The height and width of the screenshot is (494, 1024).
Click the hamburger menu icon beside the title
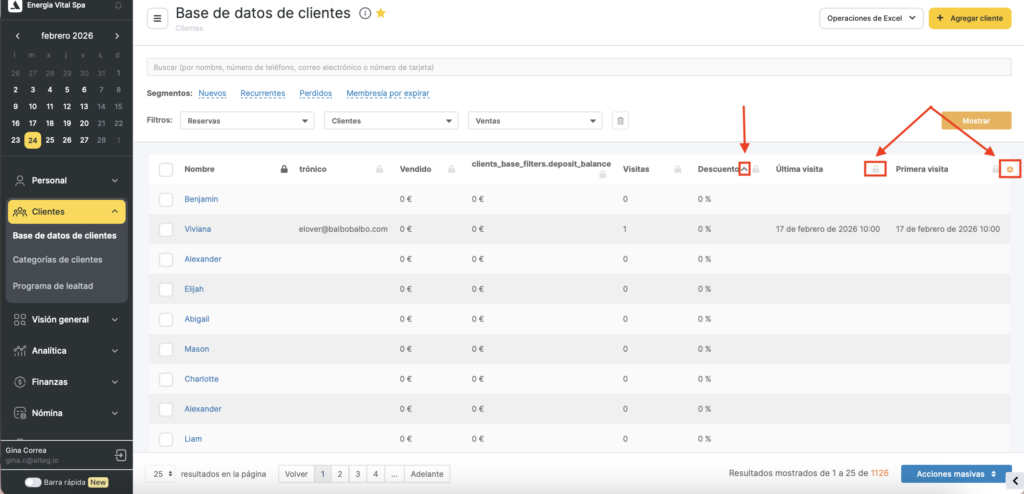pos(158,18)
